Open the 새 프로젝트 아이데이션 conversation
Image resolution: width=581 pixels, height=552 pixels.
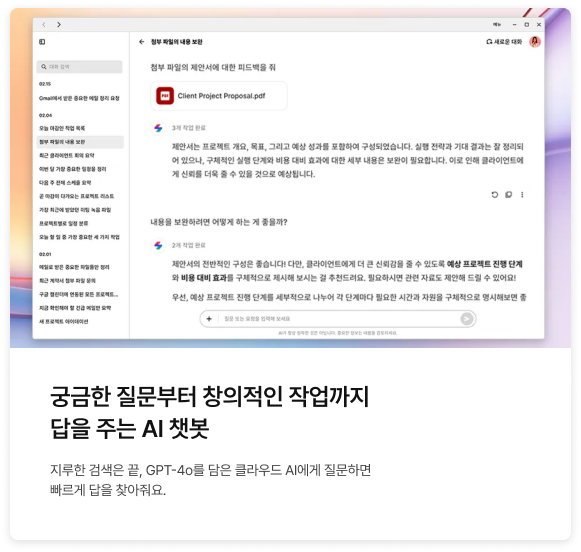point(64,322)
